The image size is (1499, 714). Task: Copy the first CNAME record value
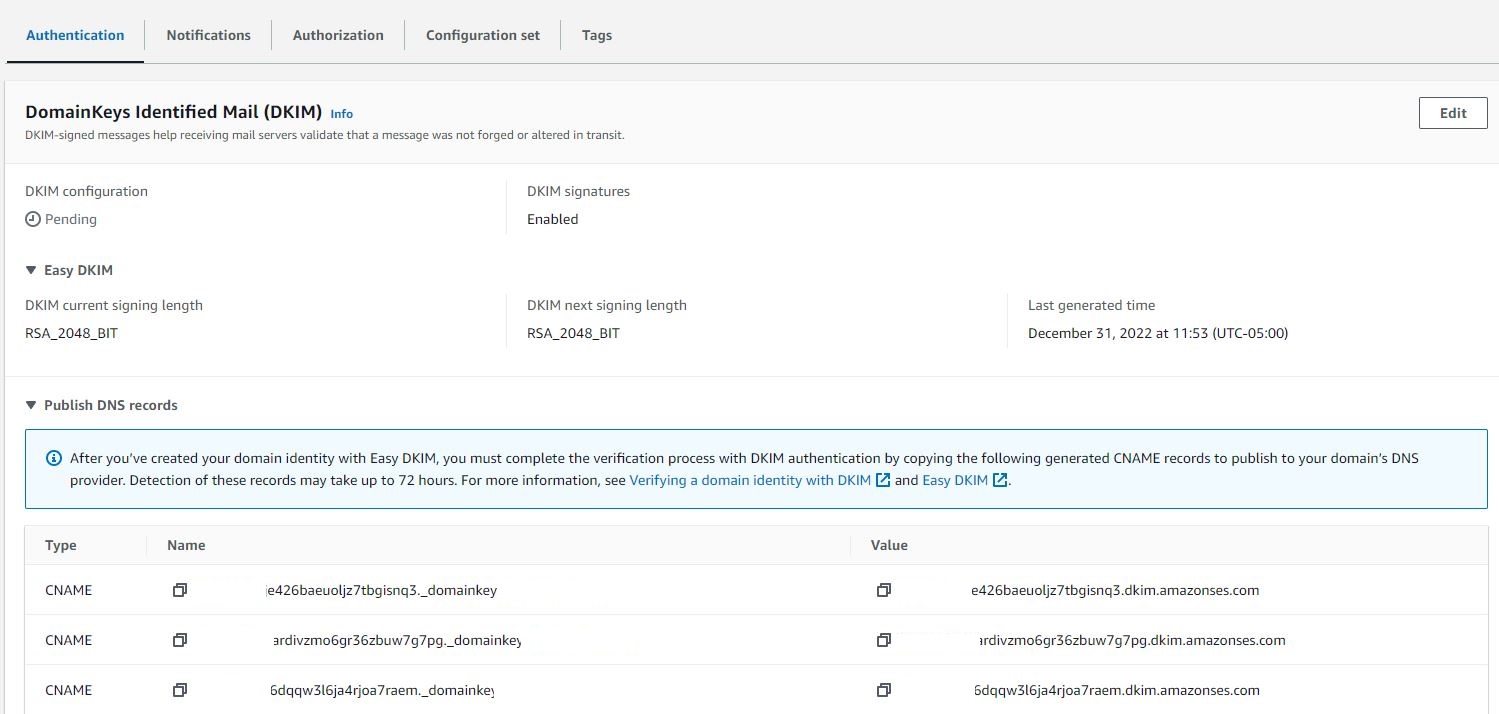click(883, 591)
